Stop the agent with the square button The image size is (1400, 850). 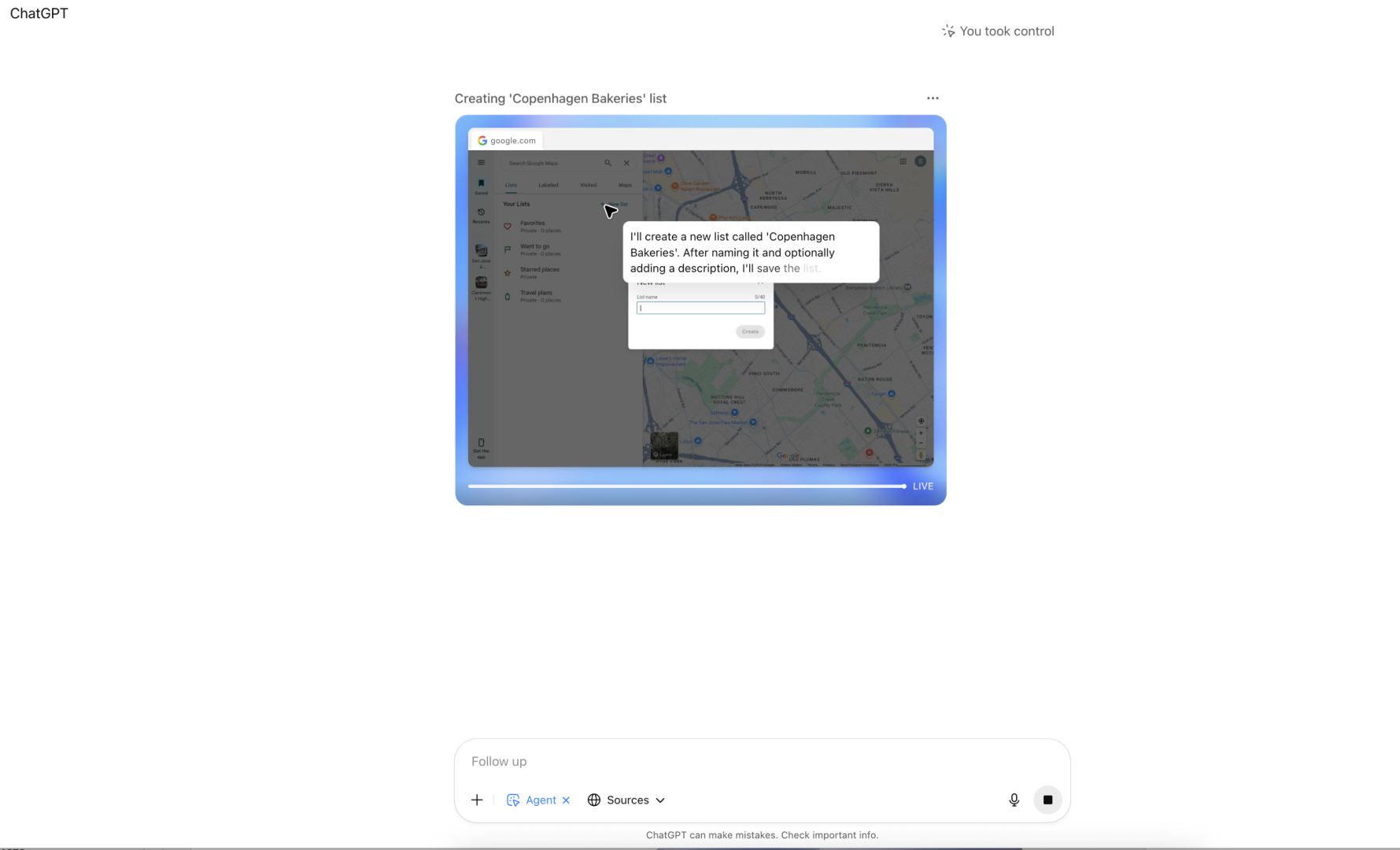(1047, 800)
